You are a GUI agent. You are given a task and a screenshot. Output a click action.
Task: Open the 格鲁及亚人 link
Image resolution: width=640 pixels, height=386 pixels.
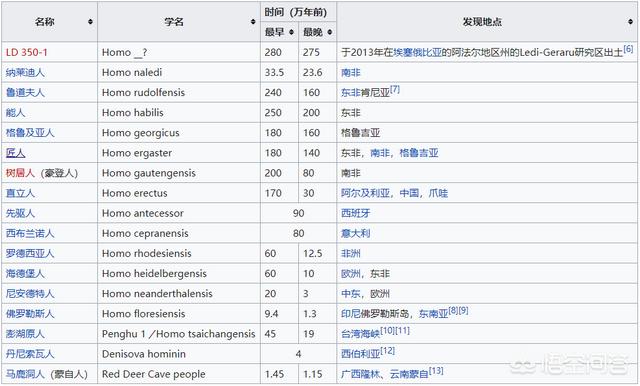pos(30,133)
